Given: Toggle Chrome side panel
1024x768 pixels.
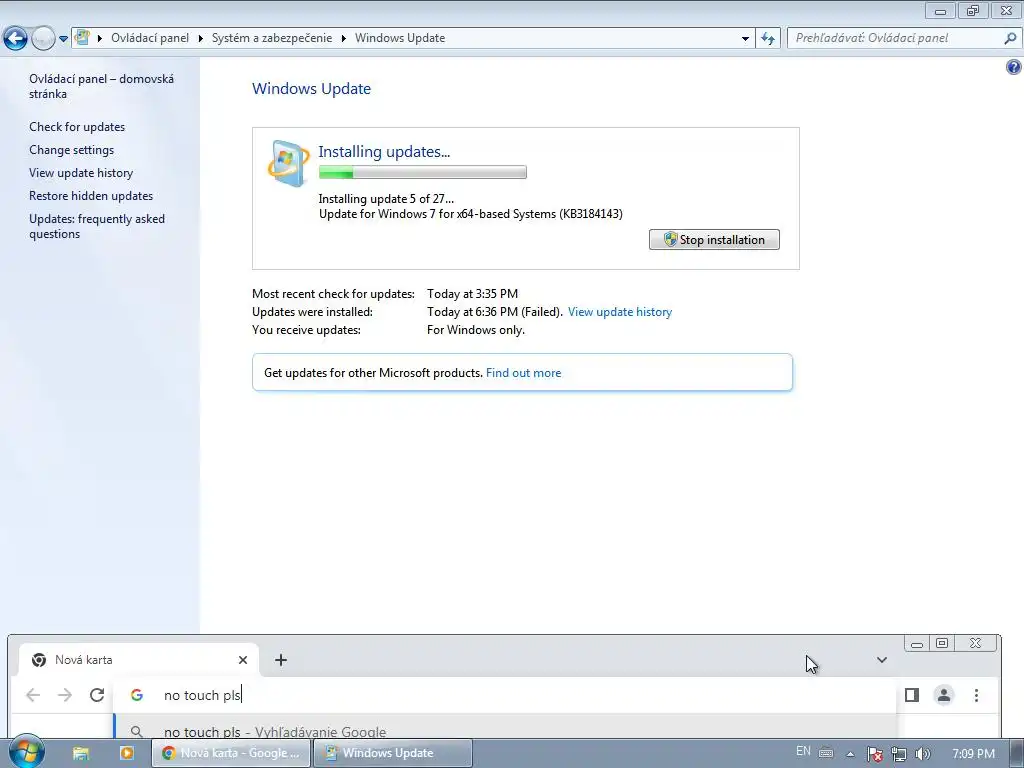Looking at the screenshot, I should (x=912, y=695).
